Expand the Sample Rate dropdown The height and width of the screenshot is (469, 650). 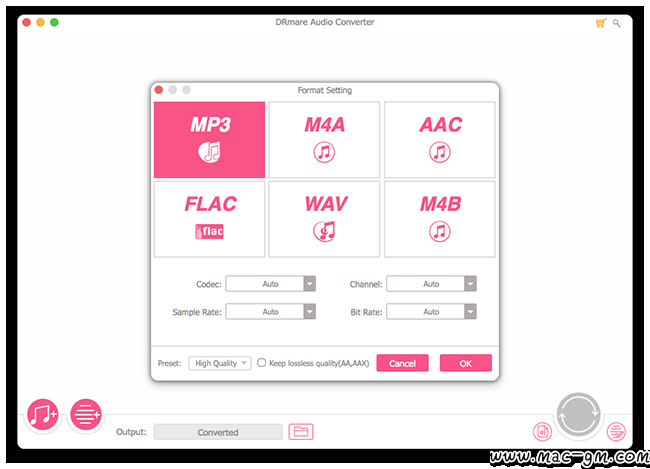(271, 311)
